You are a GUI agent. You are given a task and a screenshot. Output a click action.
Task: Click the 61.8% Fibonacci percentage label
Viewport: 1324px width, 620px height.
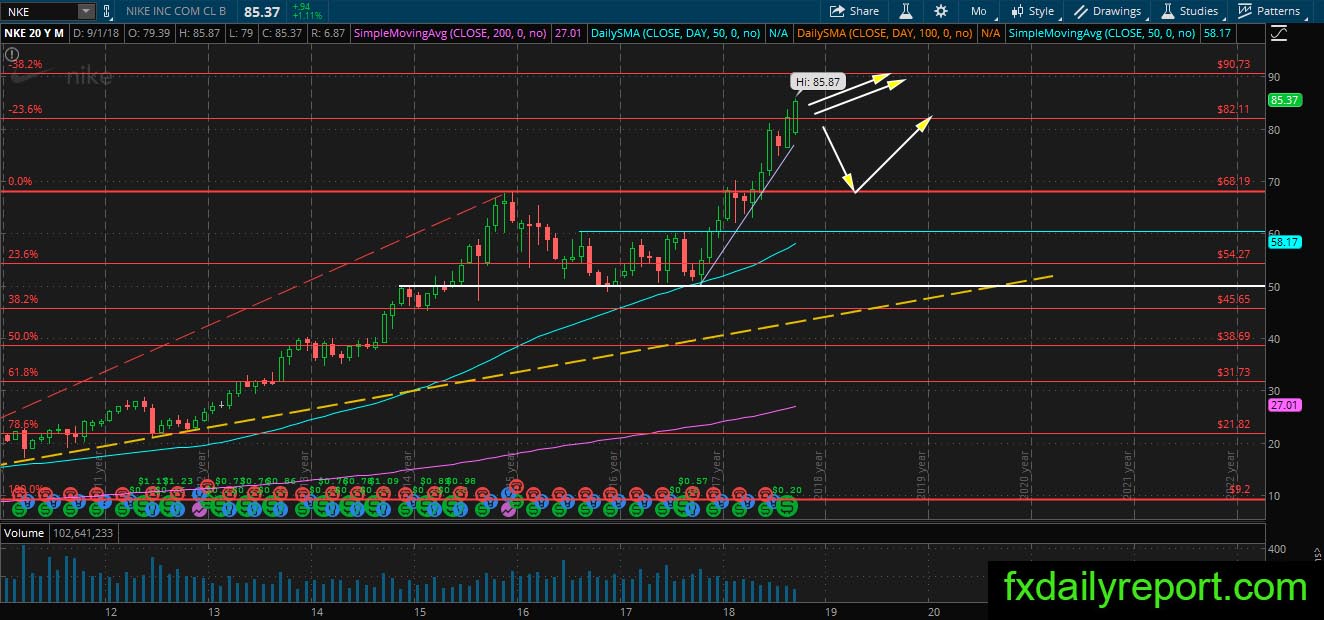[23, 373]
